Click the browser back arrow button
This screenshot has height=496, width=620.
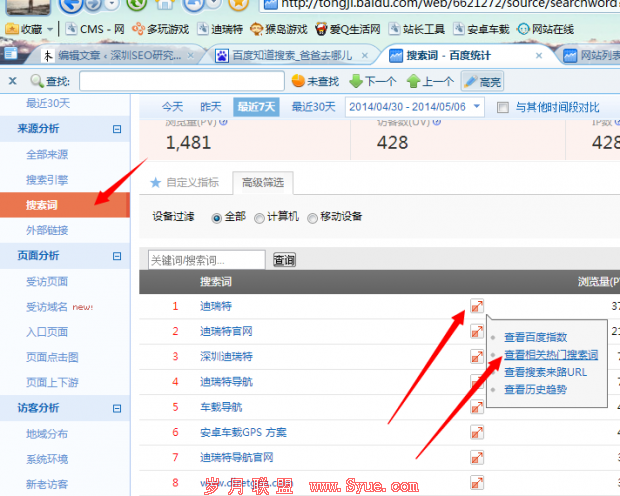click(70, 4)
